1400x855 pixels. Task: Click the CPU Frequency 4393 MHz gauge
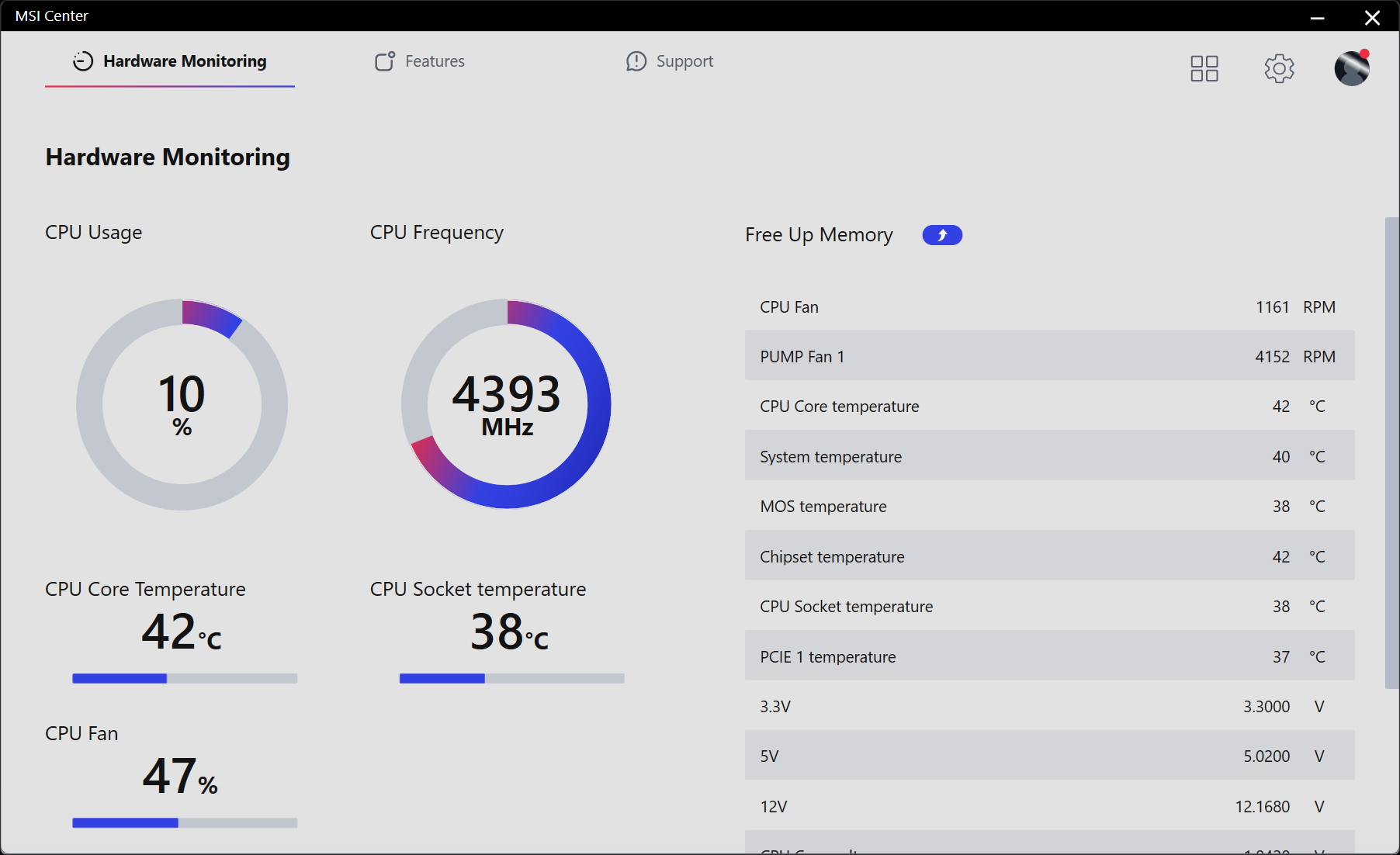(x=507, y=404)
